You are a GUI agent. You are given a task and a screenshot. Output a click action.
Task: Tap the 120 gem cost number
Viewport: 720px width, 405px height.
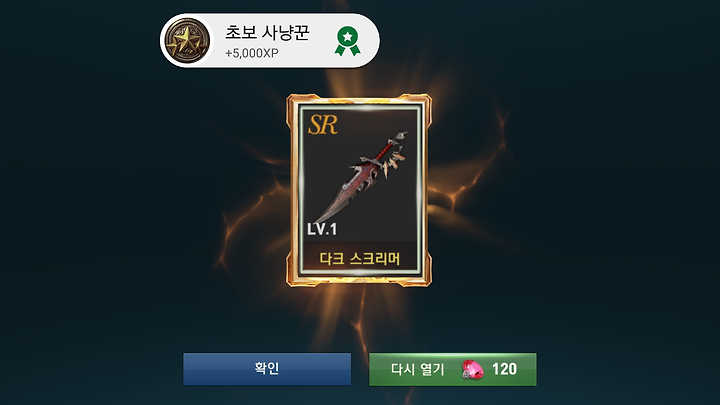point(504,369)
